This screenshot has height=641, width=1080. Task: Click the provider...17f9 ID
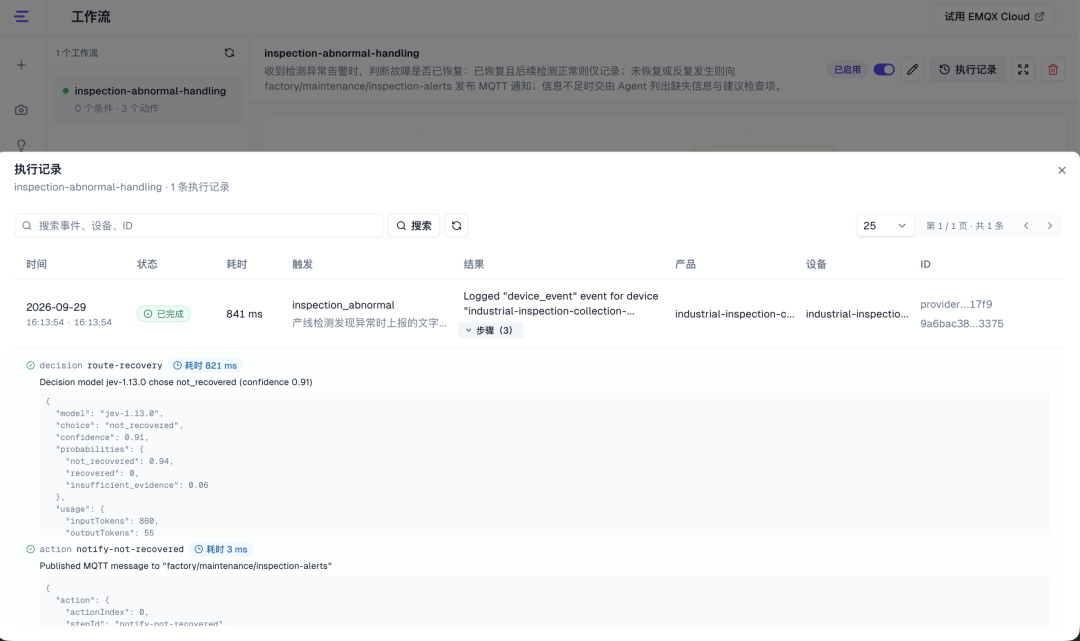click(956, 304)
